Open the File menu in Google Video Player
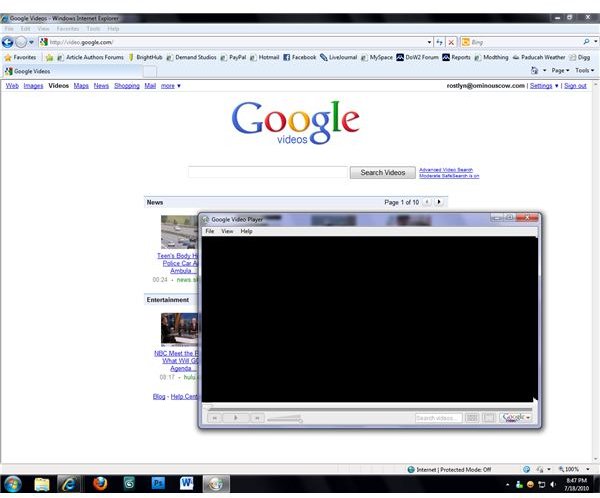This screenshot has height=498, width=600. pyautogui.click(x=210, y=231)
